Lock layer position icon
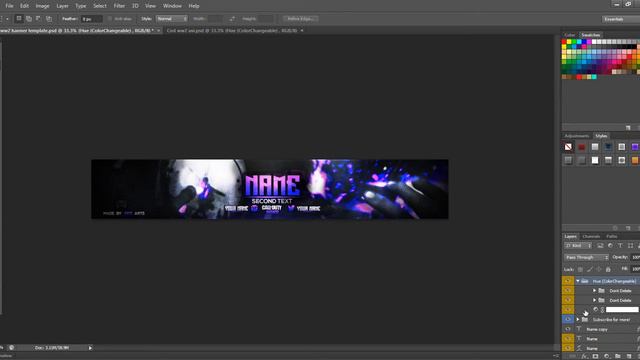 (x=599, y=269)
